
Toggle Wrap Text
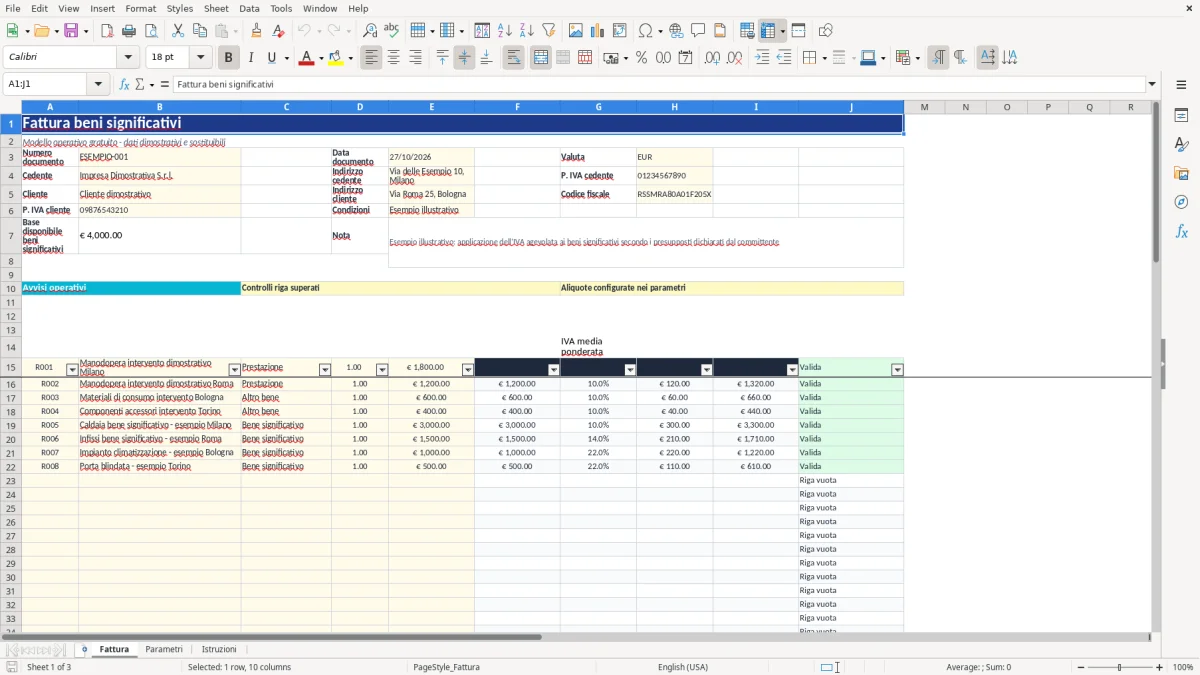513,58
